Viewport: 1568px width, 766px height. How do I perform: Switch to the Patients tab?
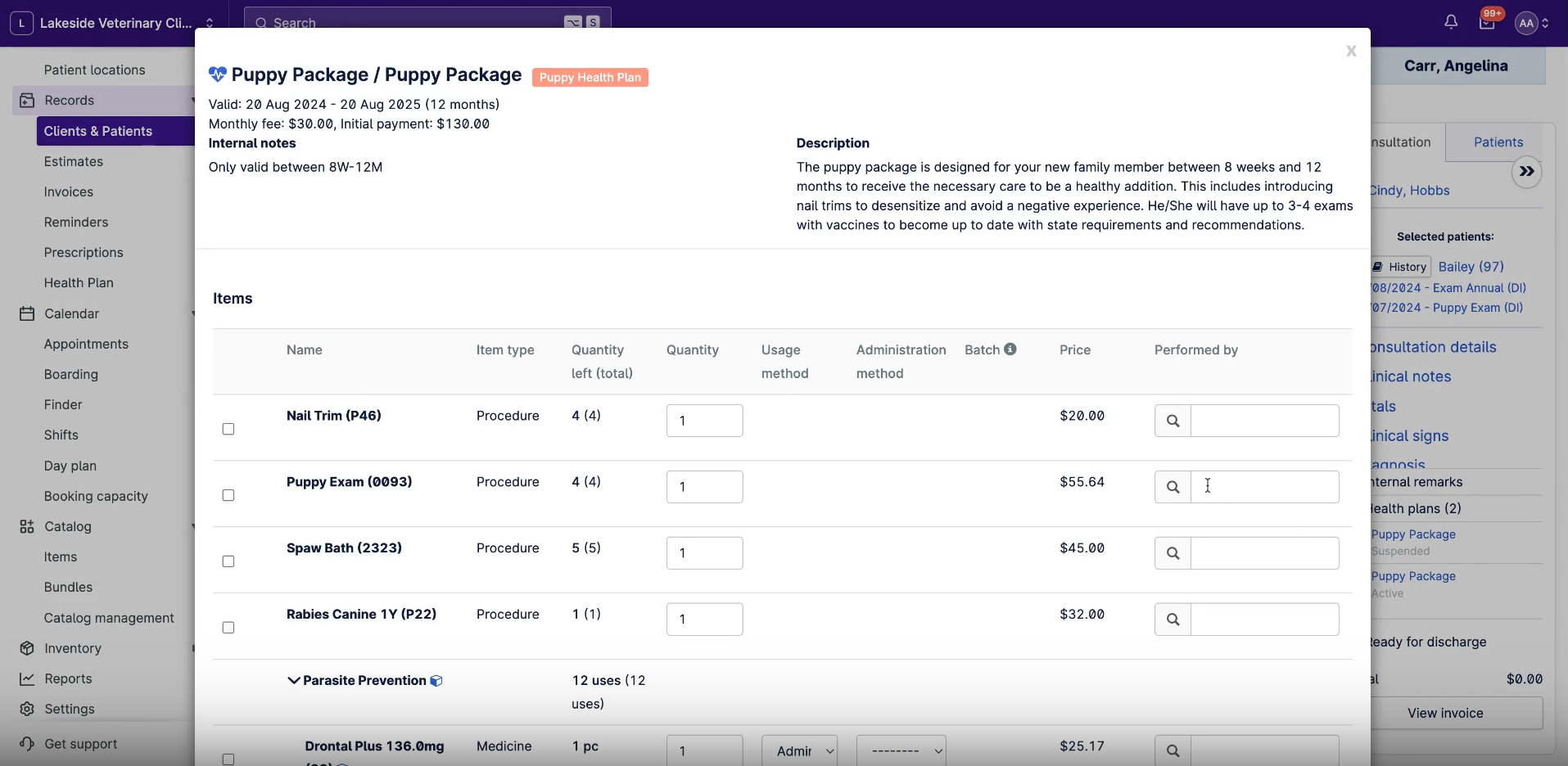(1498, 142)
